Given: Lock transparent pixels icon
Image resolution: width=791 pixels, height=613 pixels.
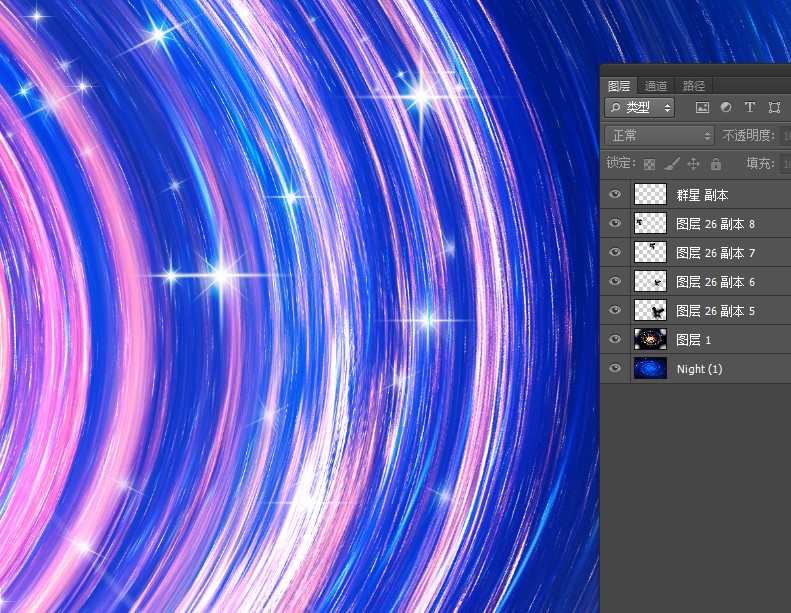Looking at the screenshot, I should coord(649,164).
